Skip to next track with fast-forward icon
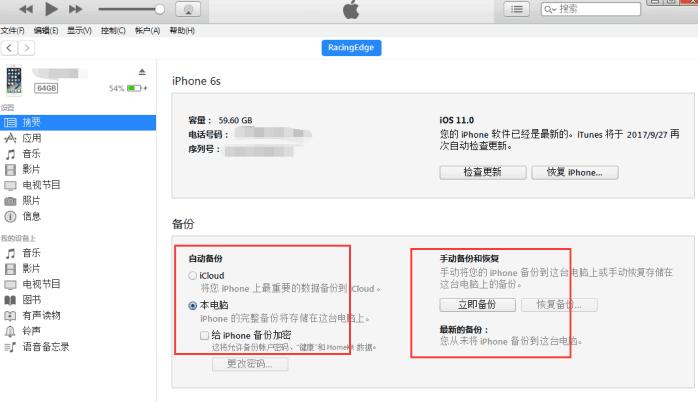Image resolution: width=698 pixels, height=402 pixels. 75,9
